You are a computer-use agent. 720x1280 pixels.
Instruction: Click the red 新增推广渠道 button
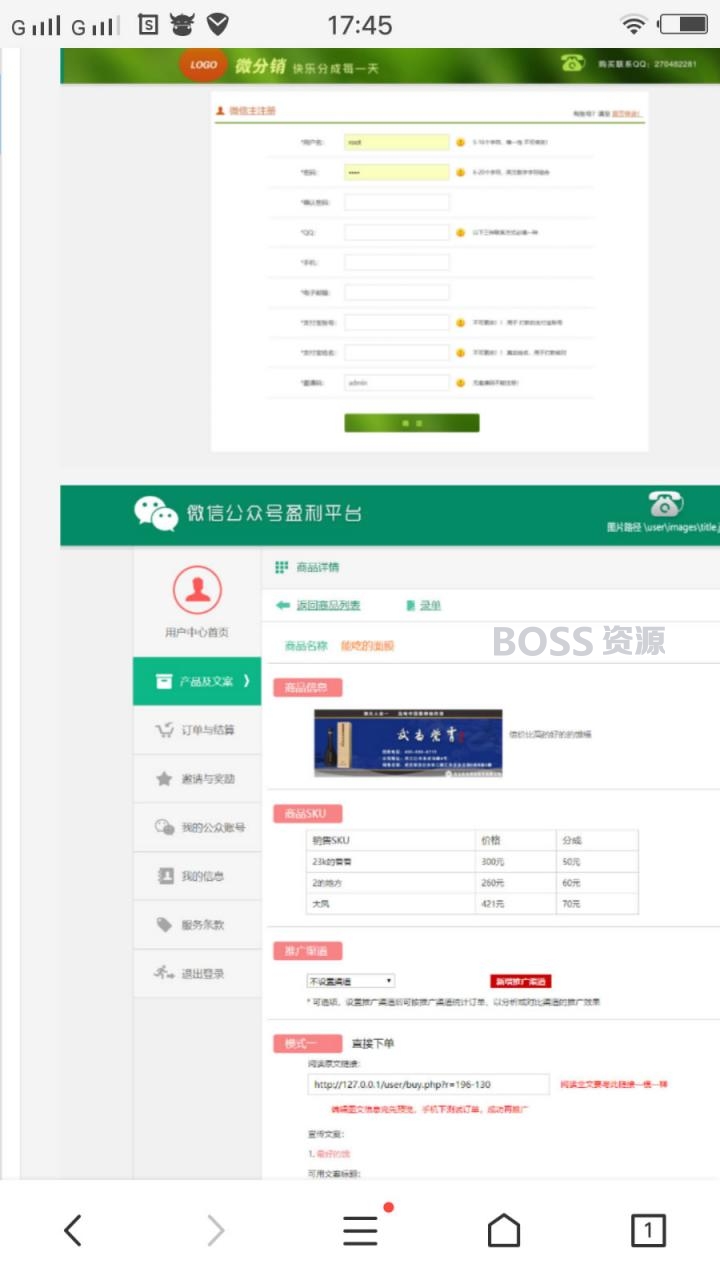(x=521, y=981)
